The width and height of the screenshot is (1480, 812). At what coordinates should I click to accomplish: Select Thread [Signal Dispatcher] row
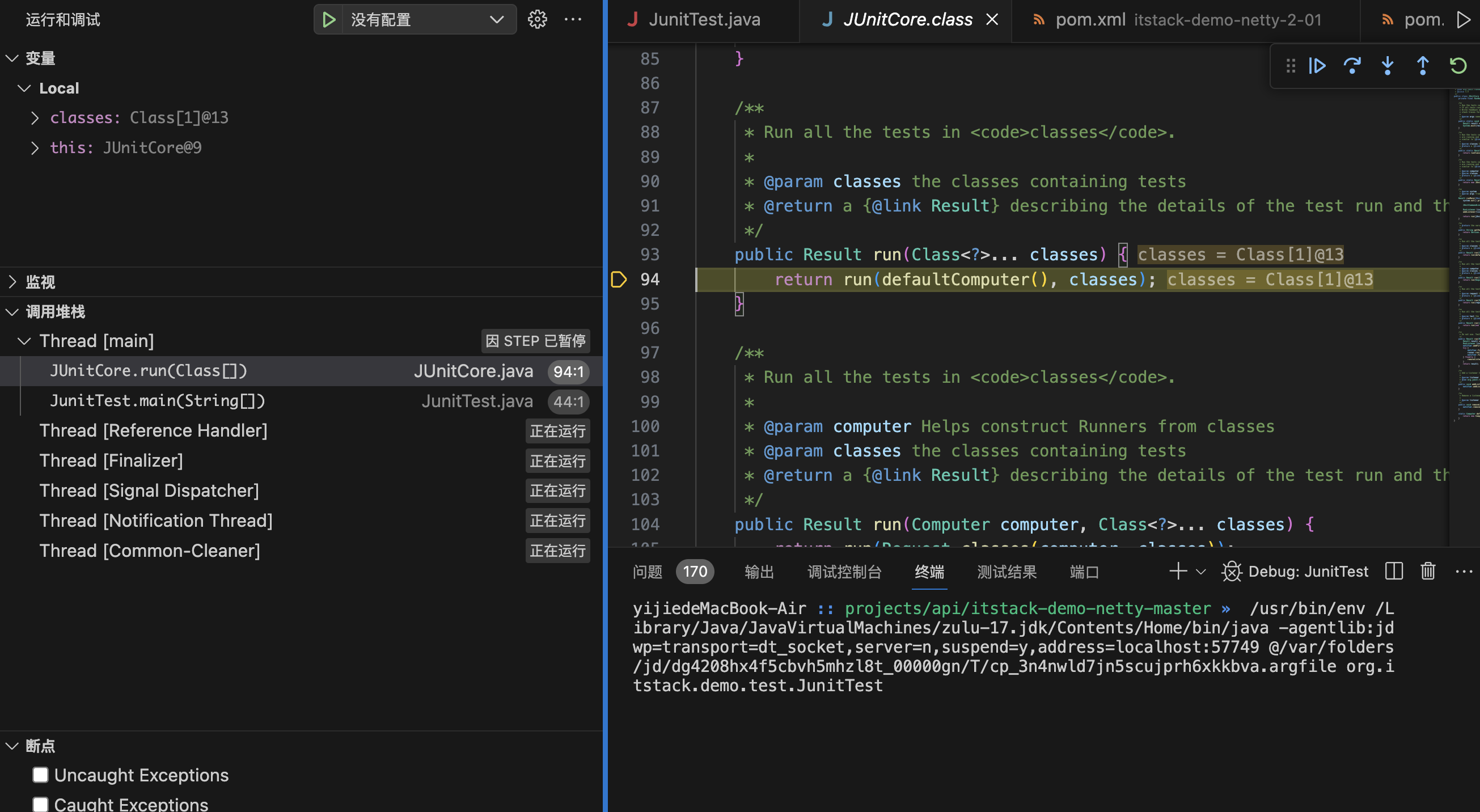point(301,490)
